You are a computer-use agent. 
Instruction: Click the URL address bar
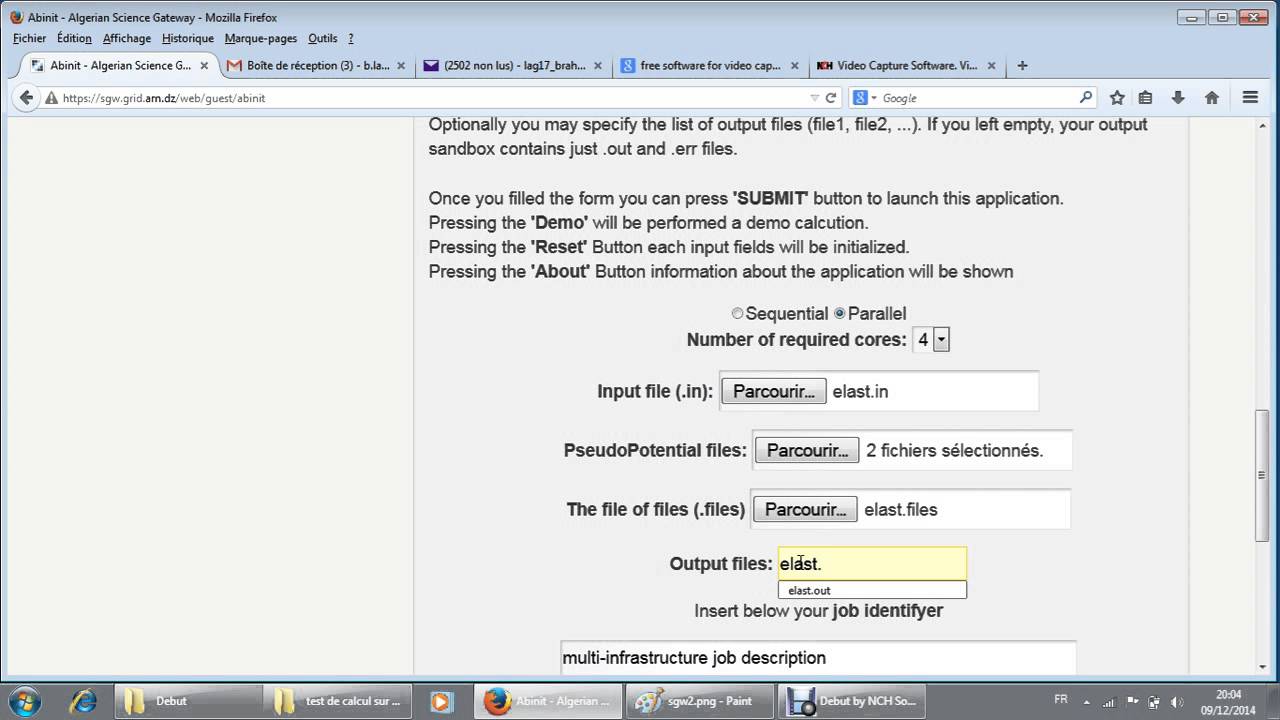430,98
